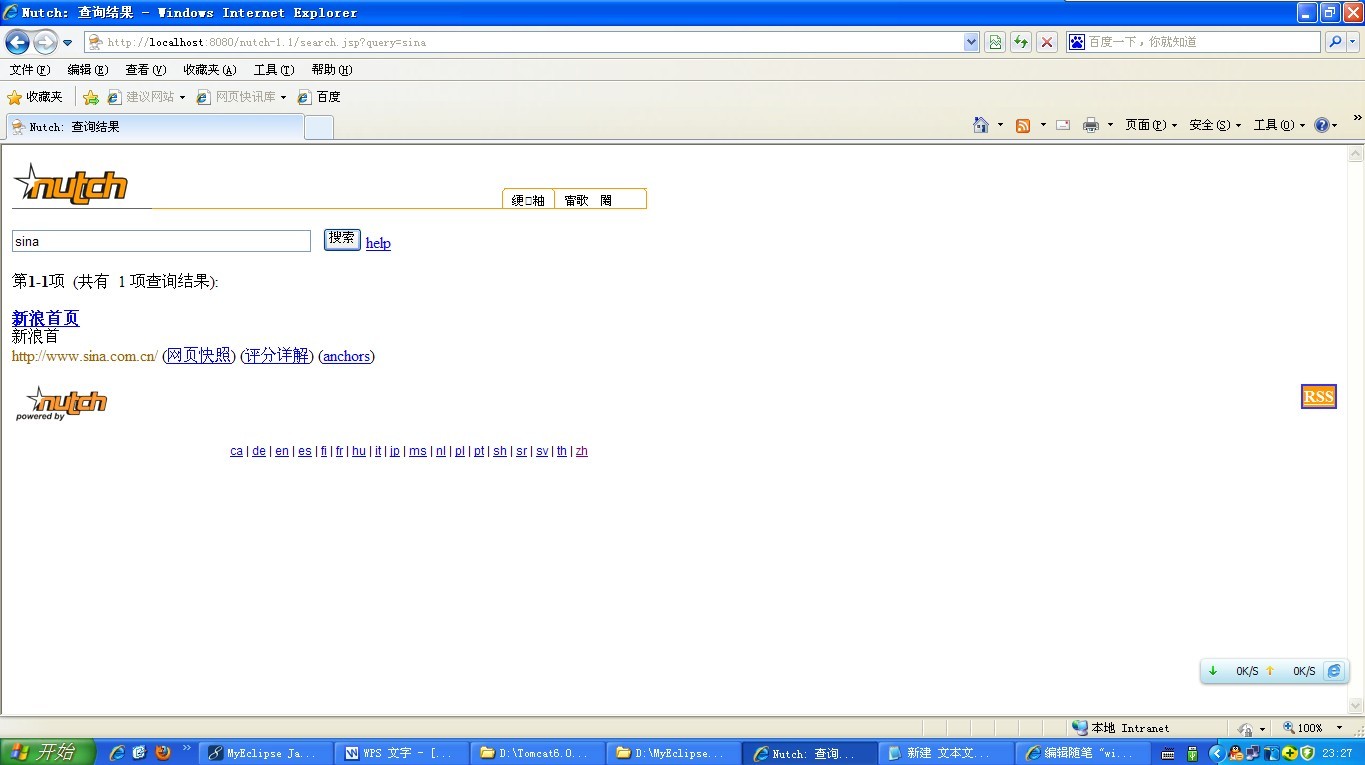Expand search provider dropdown next to magnifier
The height and width of the screenshot is (765, 1365).
(1353, 42)
